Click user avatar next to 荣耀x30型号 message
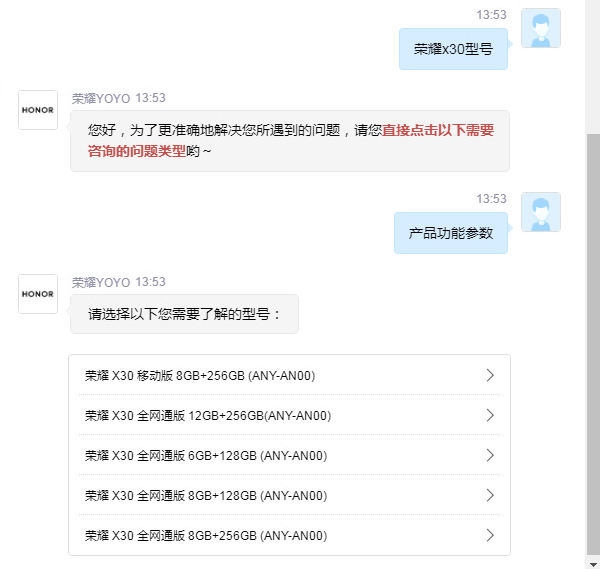 pyautogui.click(x=541, y=28)
